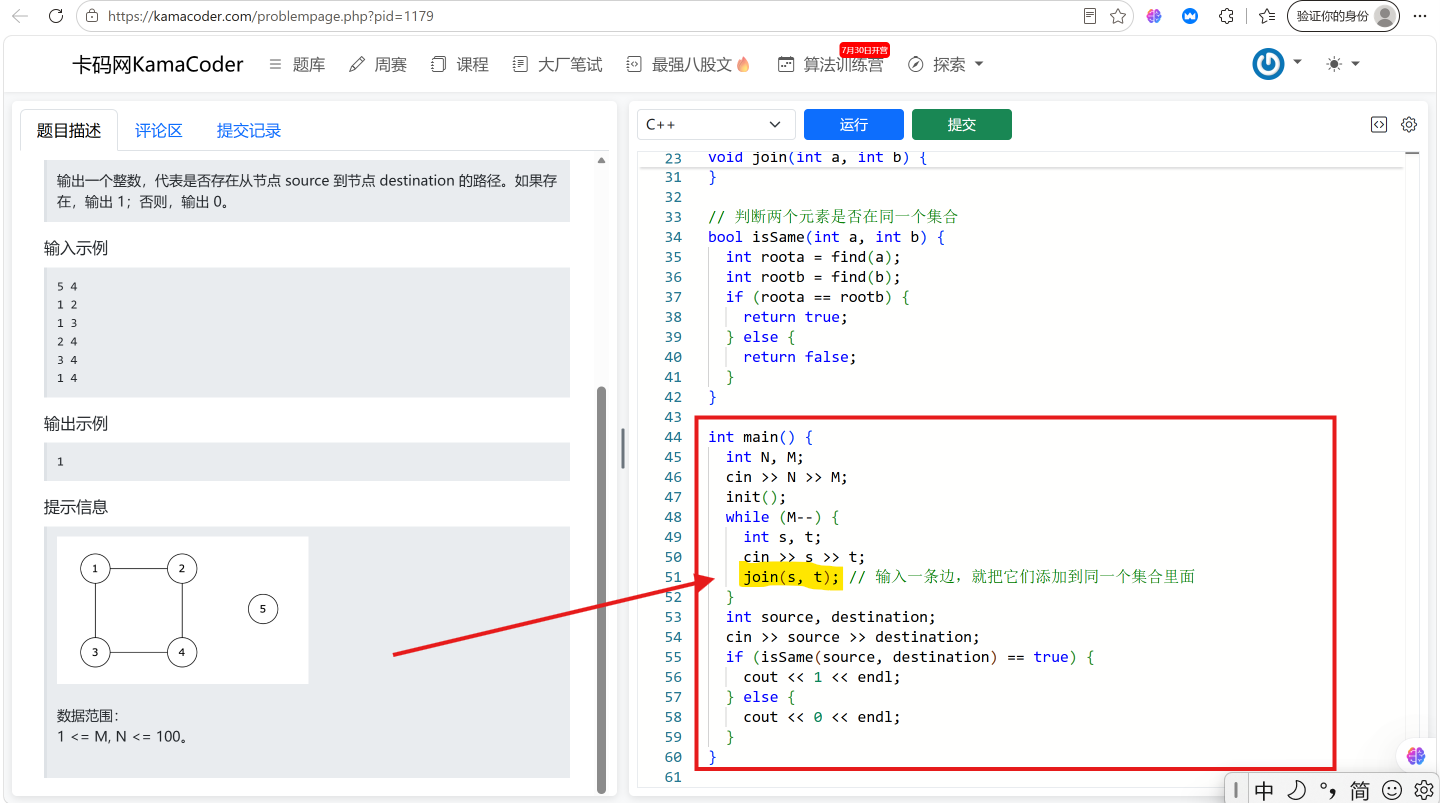Image resolution: width=1440 pixels, height=804 pixels.
Task: Open the 大厂笔试 menu item
Action: pos(557,64)
